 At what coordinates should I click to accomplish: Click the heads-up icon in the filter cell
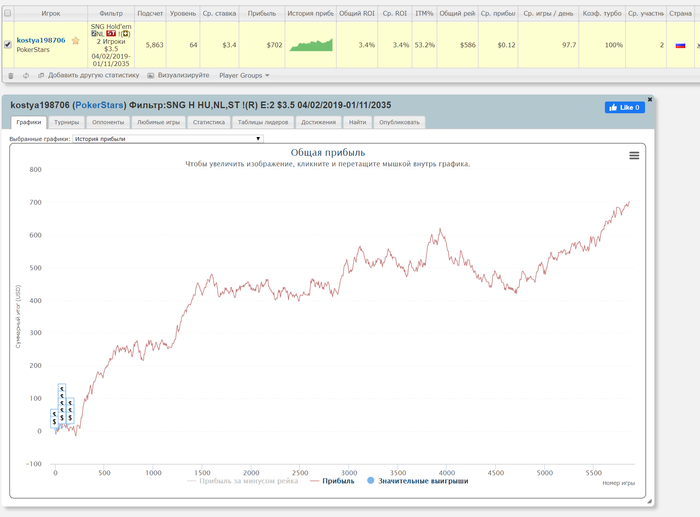pos(94,33)
